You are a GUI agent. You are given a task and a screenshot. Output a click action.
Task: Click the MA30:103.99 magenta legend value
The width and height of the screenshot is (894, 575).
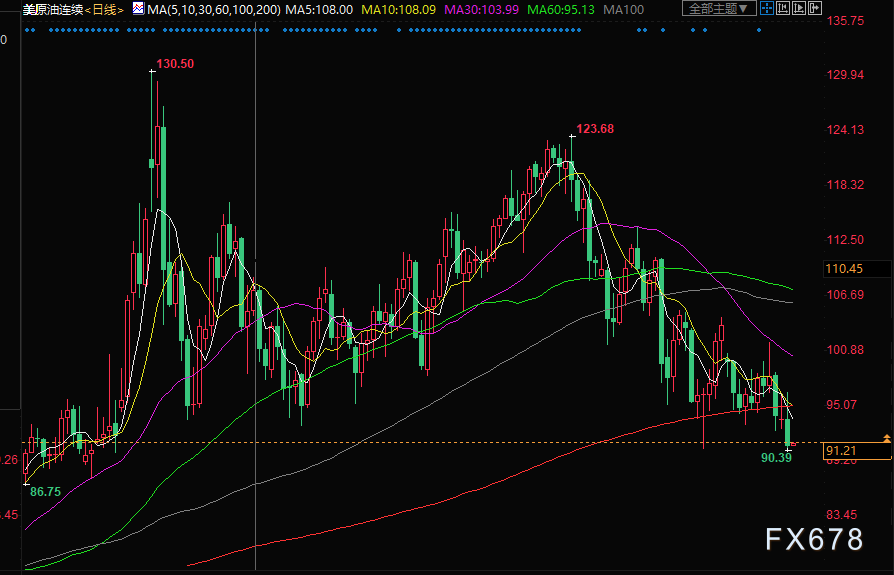[x=482, y=10]
